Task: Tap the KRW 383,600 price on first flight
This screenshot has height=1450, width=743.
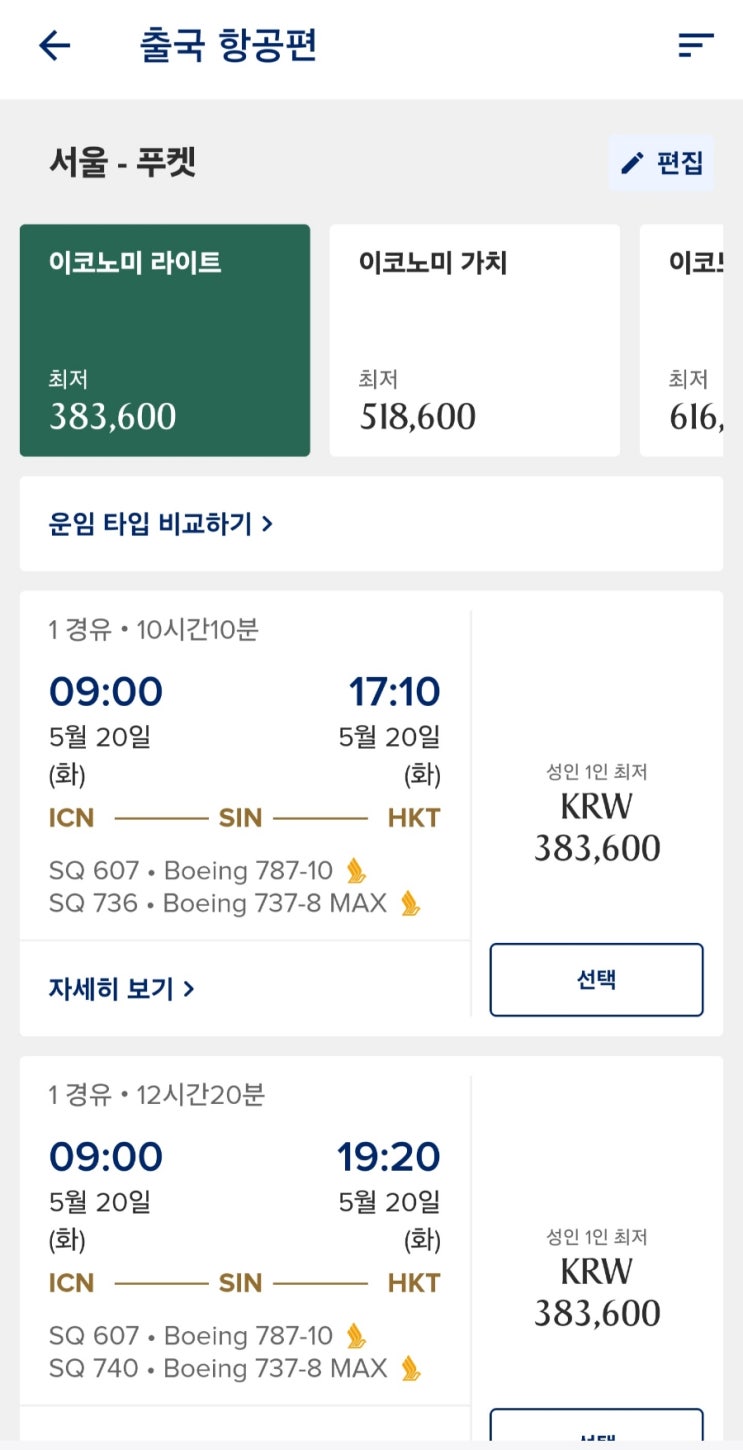Action: click(597, 829)
